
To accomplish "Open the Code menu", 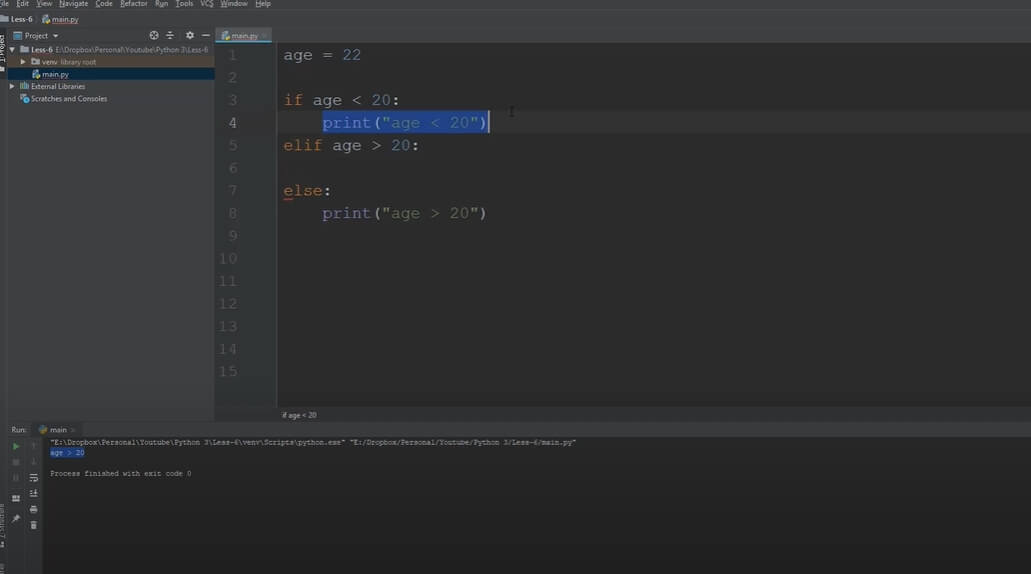I will pos(104,4).
